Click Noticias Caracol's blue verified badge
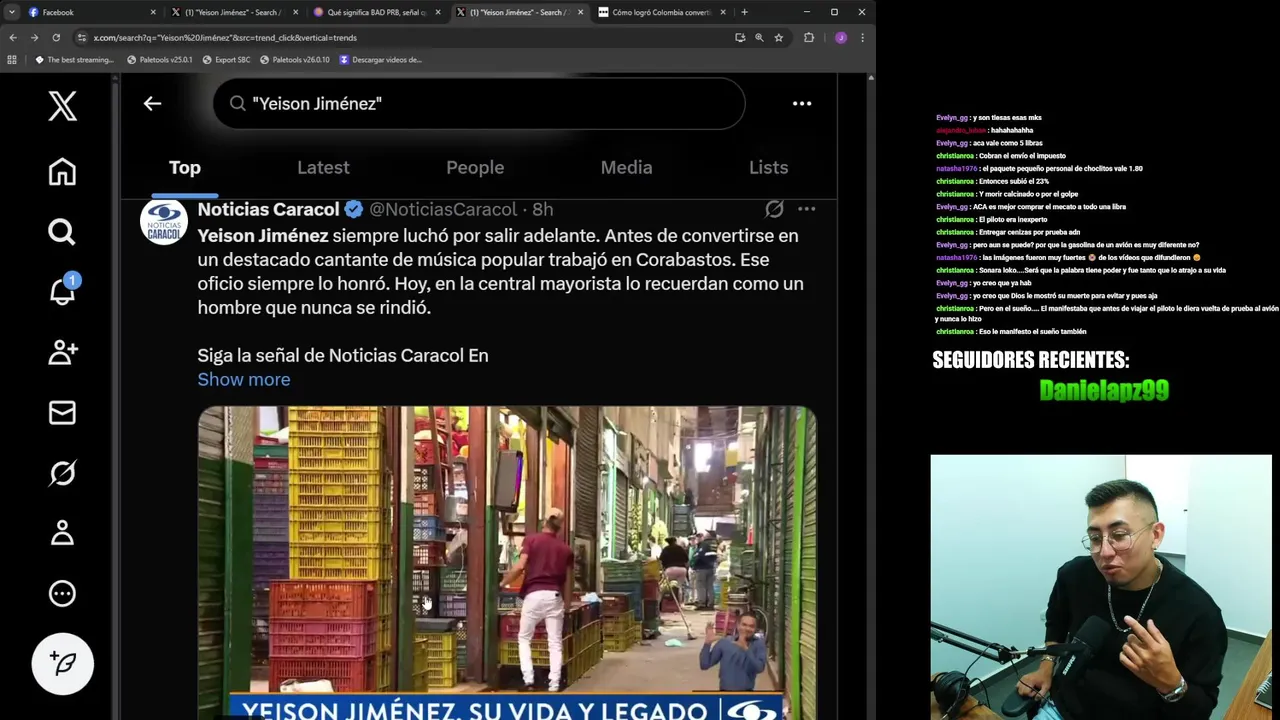Image resolution: width=1280 pixels, height=720 pixels. [354, 209]
